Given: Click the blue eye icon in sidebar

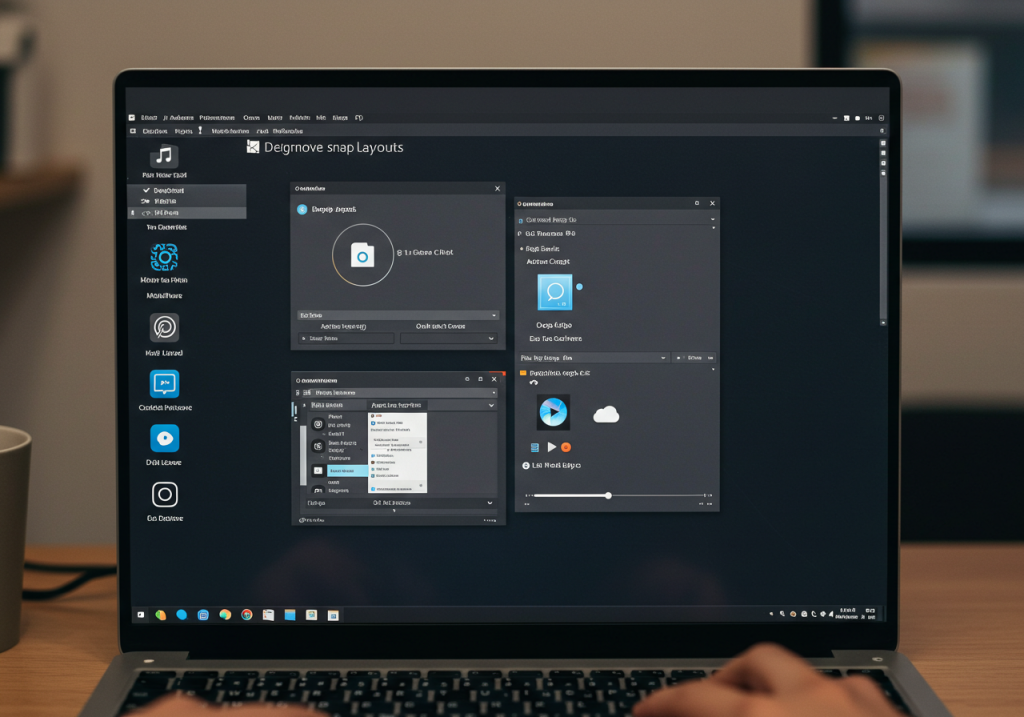Looking at the screenshot, I should click(x=165, y=439).
